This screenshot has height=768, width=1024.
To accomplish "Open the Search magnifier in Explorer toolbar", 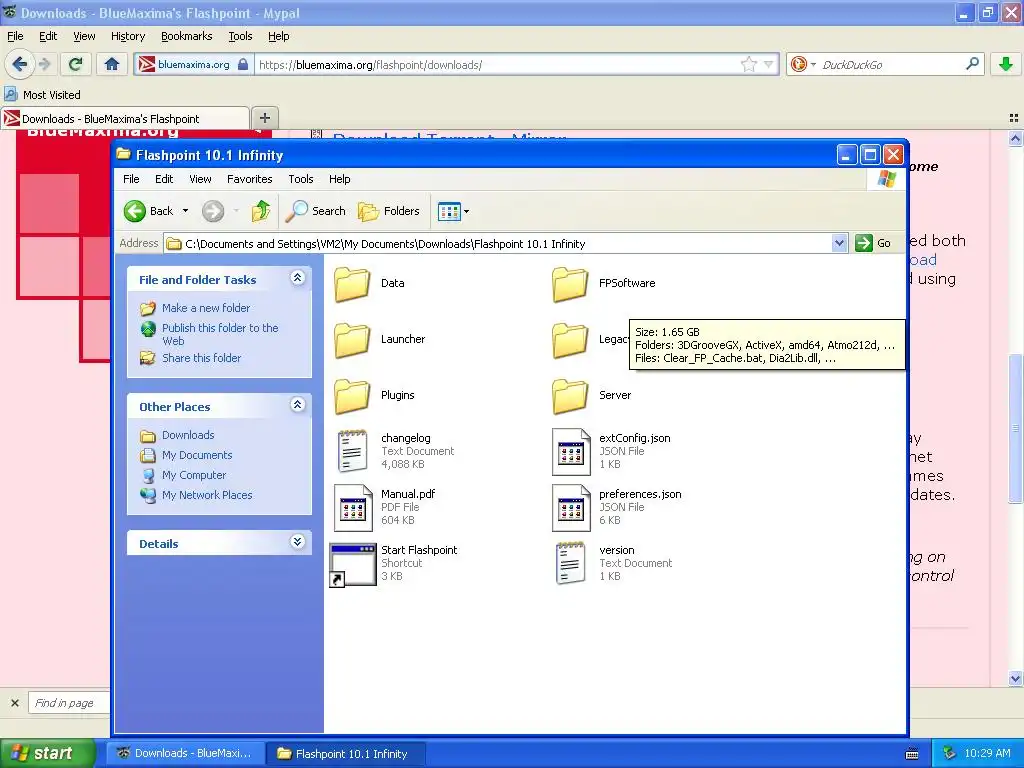I will 296,211.
